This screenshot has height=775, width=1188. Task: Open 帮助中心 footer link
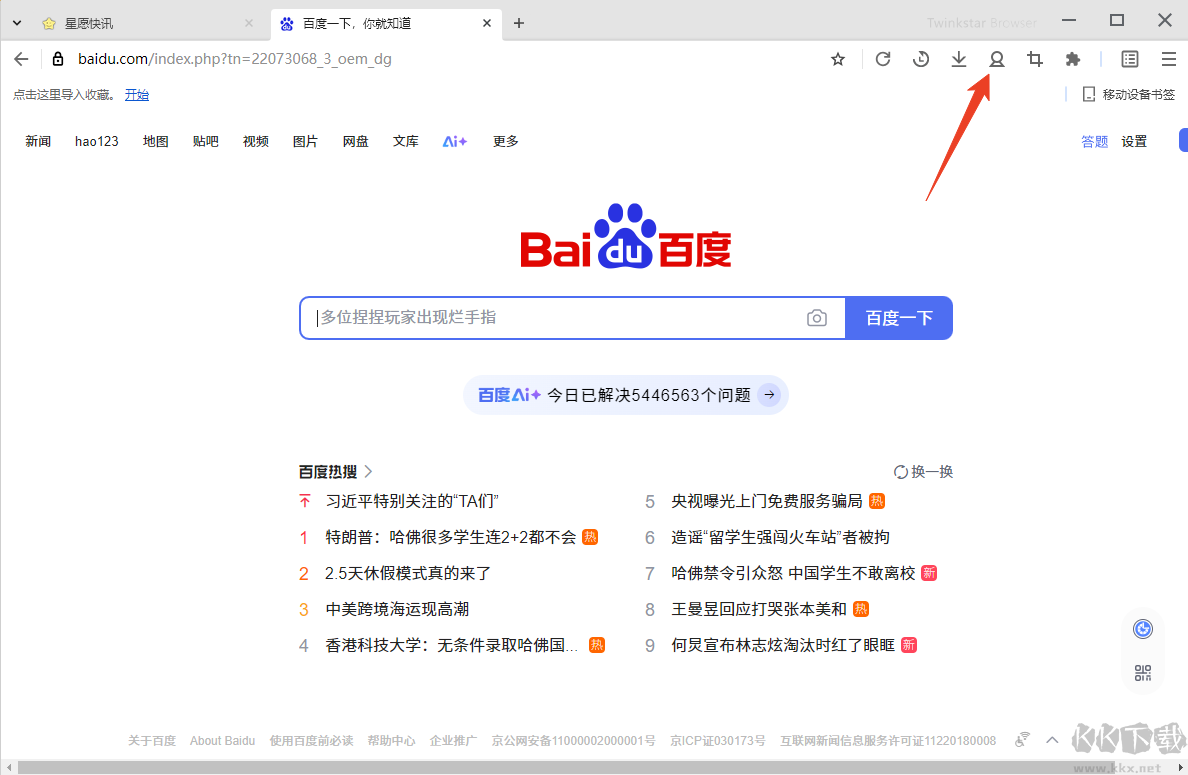click(x=391, y=740)
